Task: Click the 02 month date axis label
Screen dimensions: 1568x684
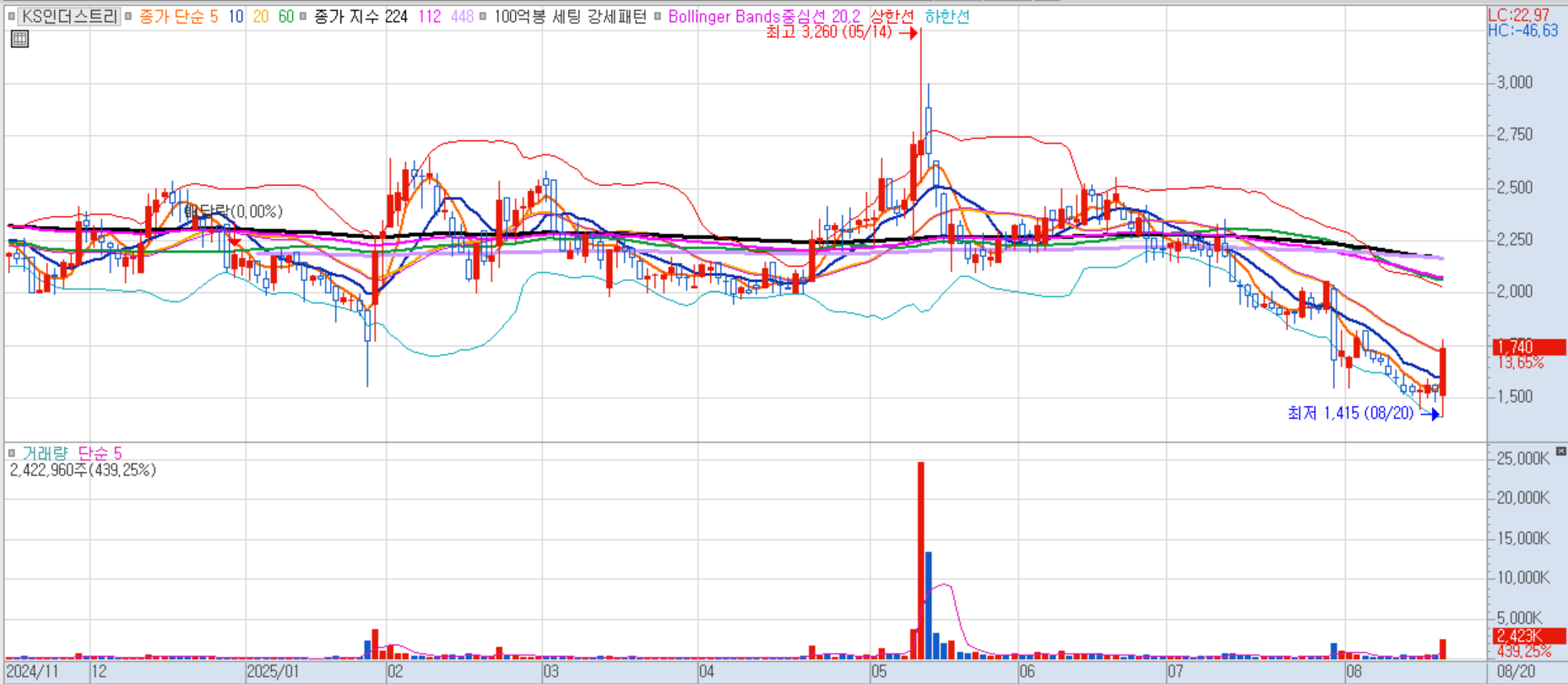Action: point(395,672)
